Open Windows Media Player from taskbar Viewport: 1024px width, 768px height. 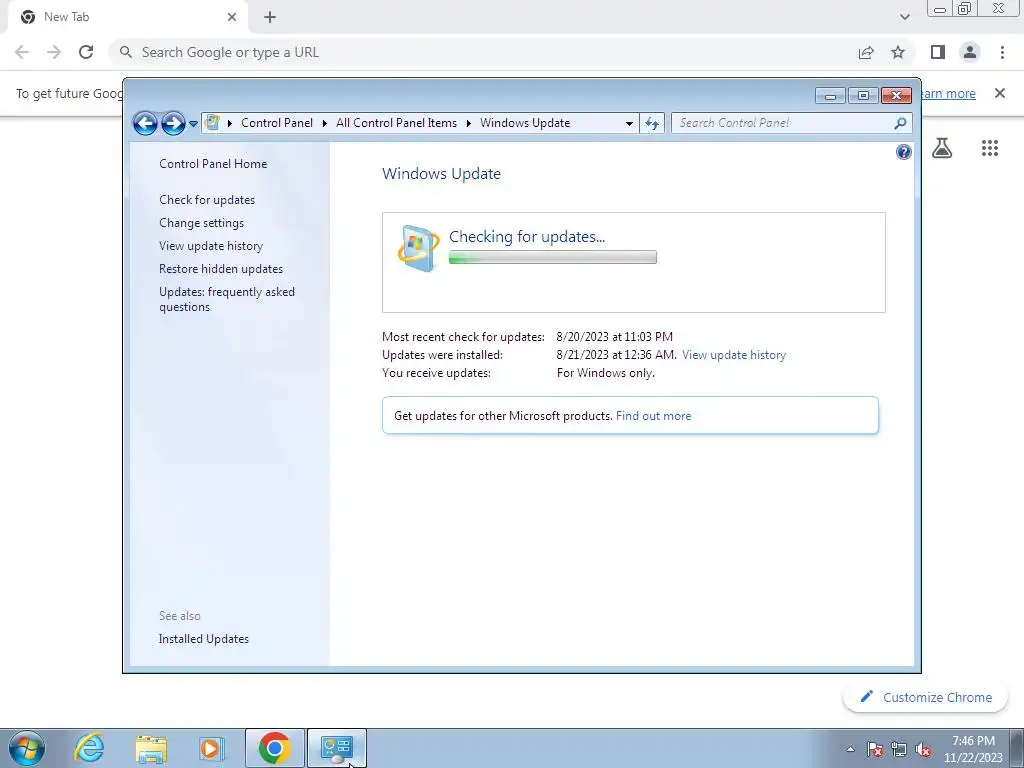tap(212, 748)
